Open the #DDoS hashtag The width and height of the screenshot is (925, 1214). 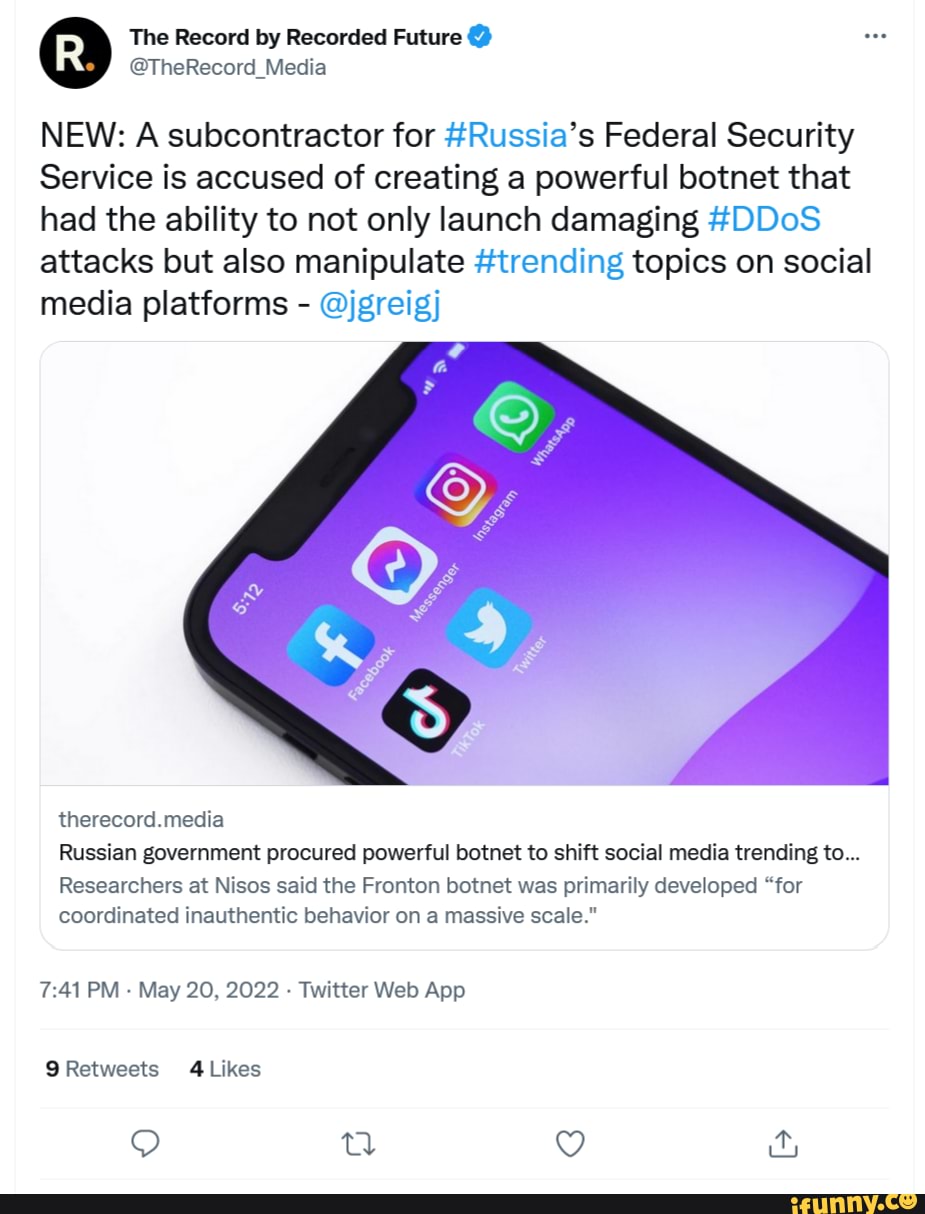[x=763, y=219]
